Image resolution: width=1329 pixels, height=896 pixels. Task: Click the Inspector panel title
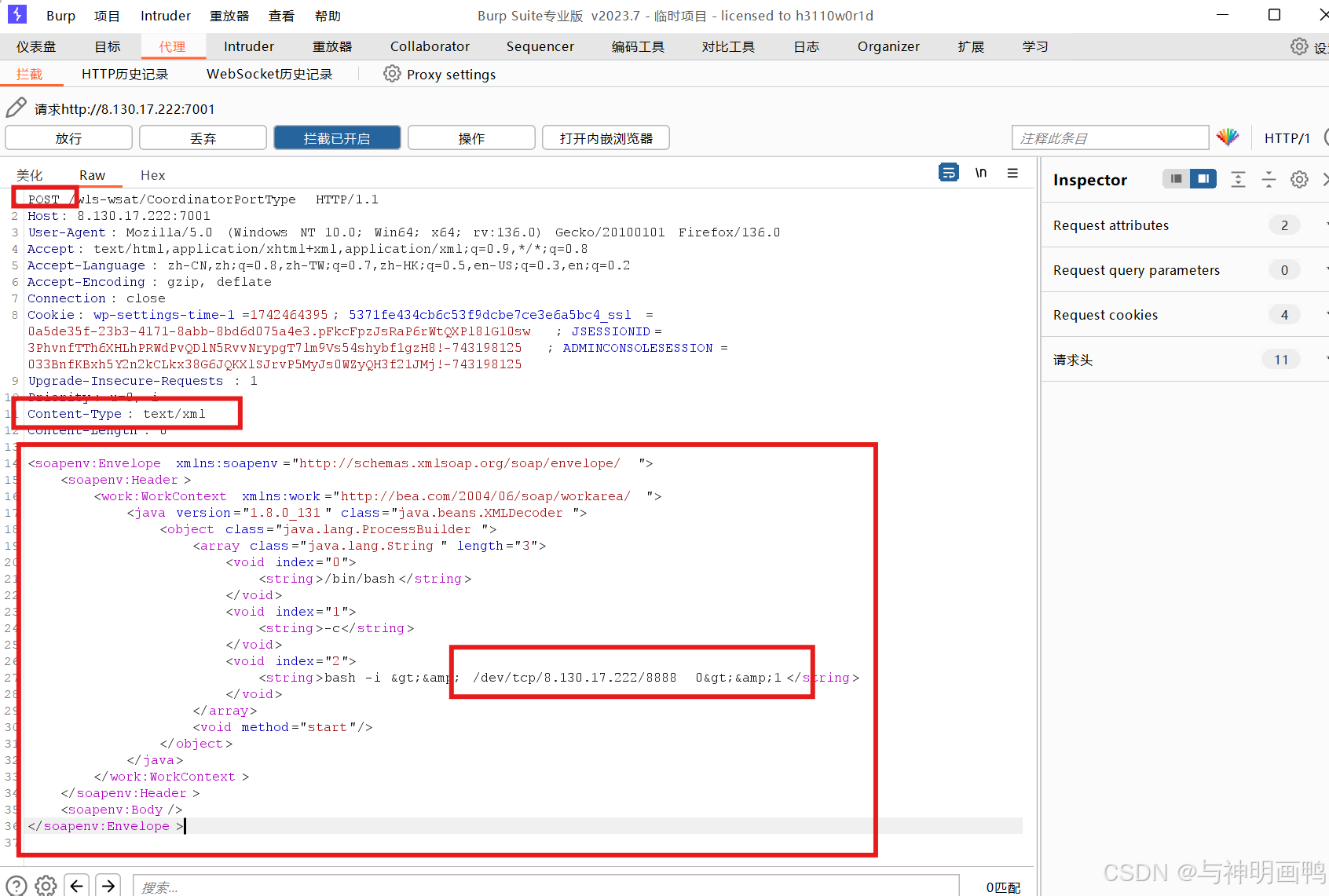point(1089,179)
